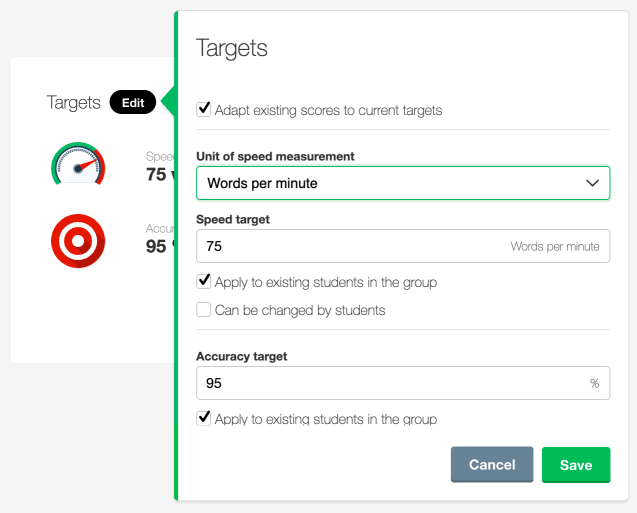Click the red bullseye accuracy icon
This screenshot has width=637, height=513.
coord(77,241)
